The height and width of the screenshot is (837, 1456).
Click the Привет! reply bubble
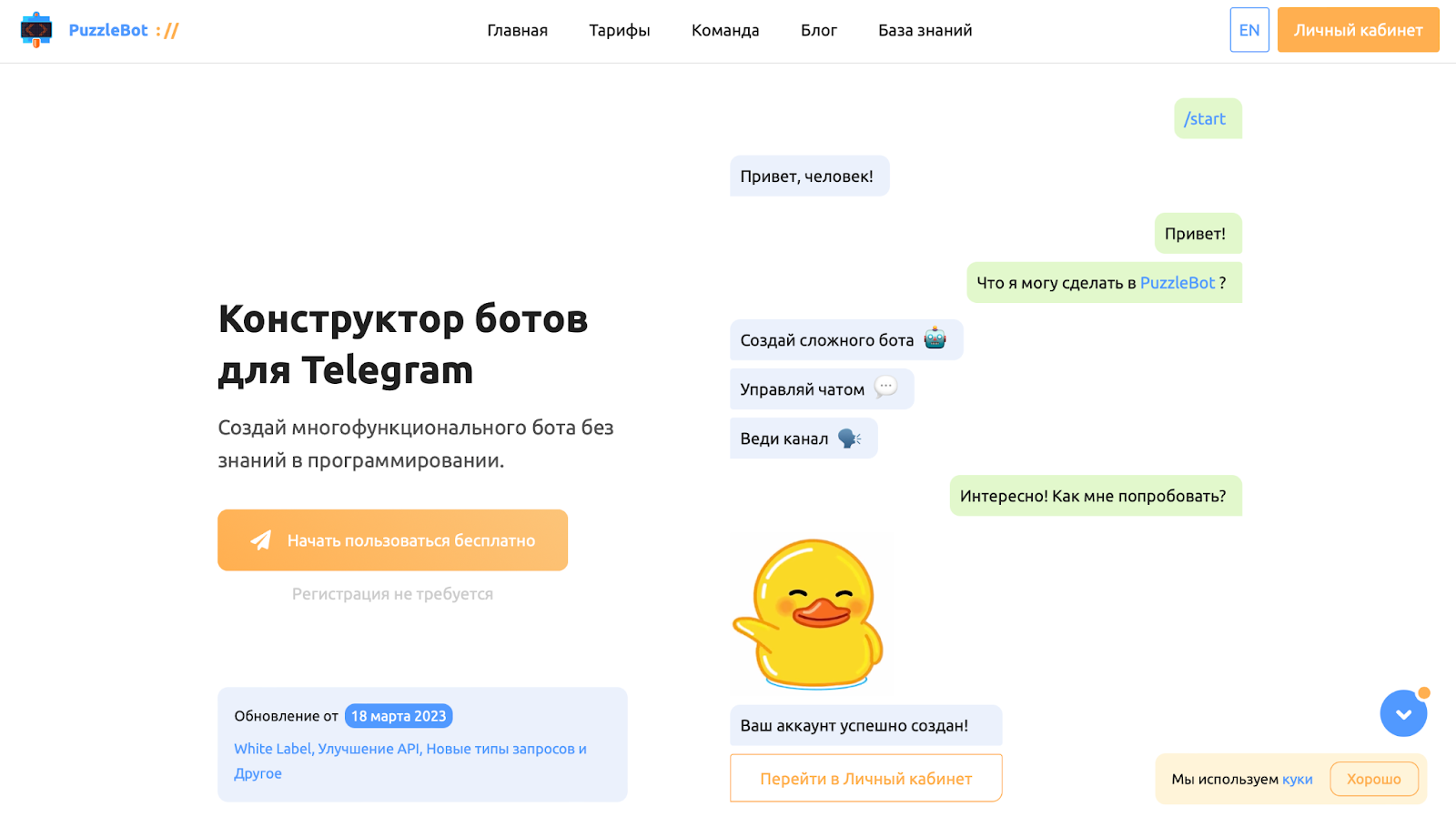pyautogui.click(x=1198, y=233)
